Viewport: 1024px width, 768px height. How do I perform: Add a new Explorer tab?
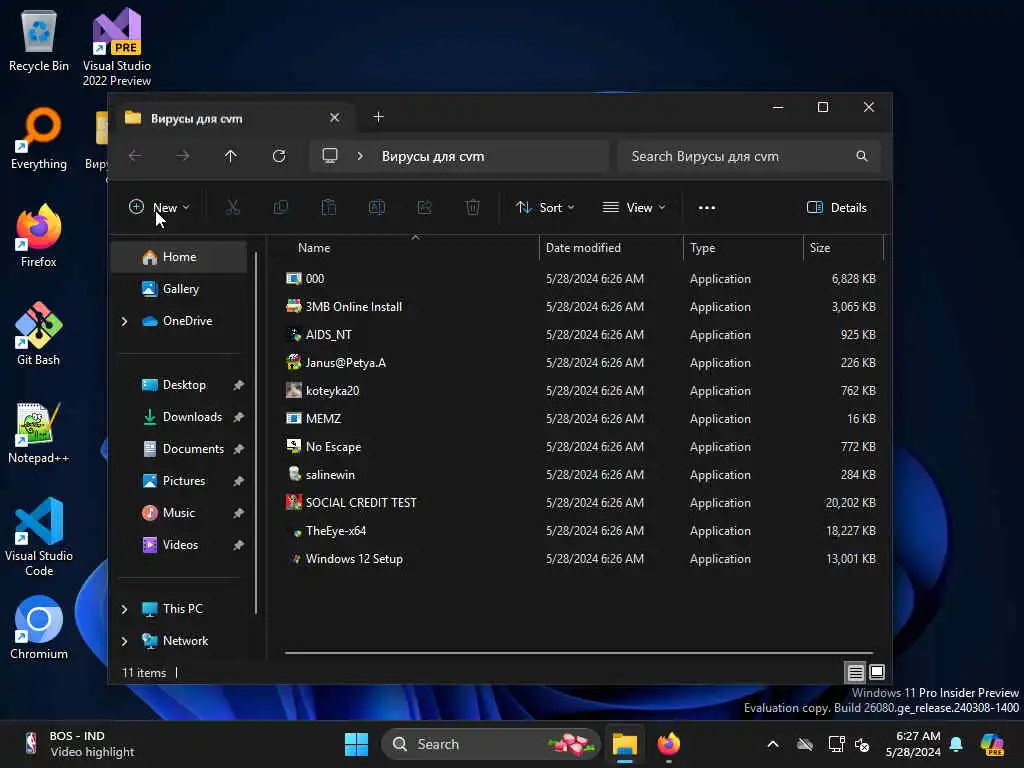click(378, 117)
